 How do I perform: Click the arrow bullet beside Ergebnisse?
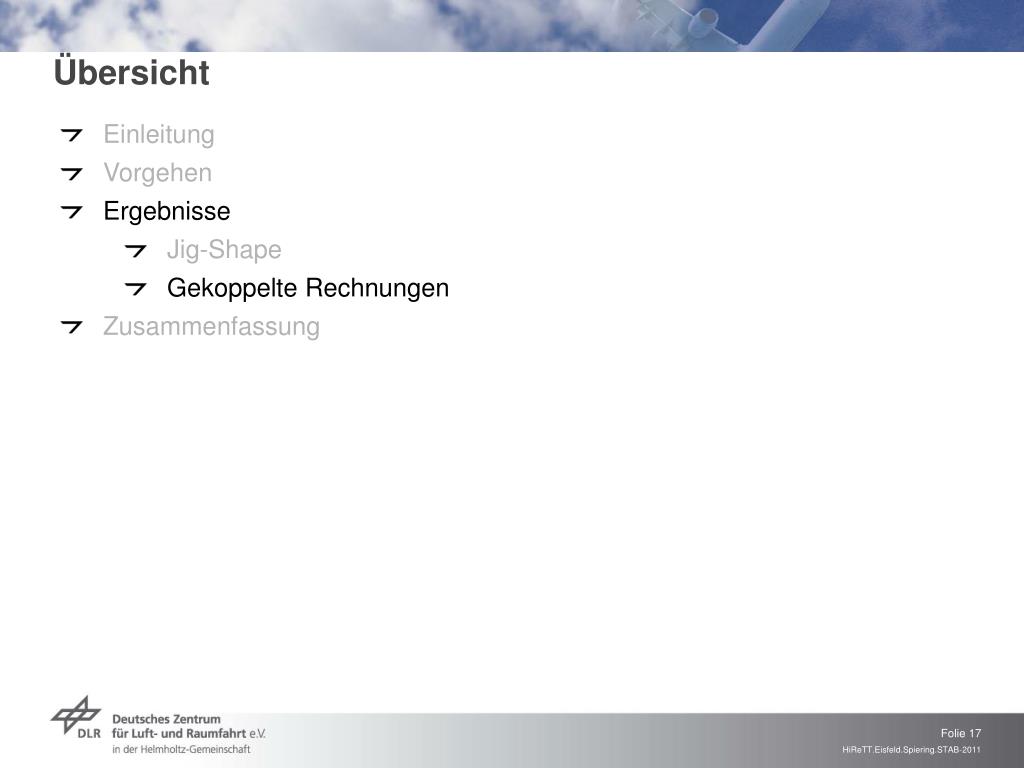(x=71, y=212)
